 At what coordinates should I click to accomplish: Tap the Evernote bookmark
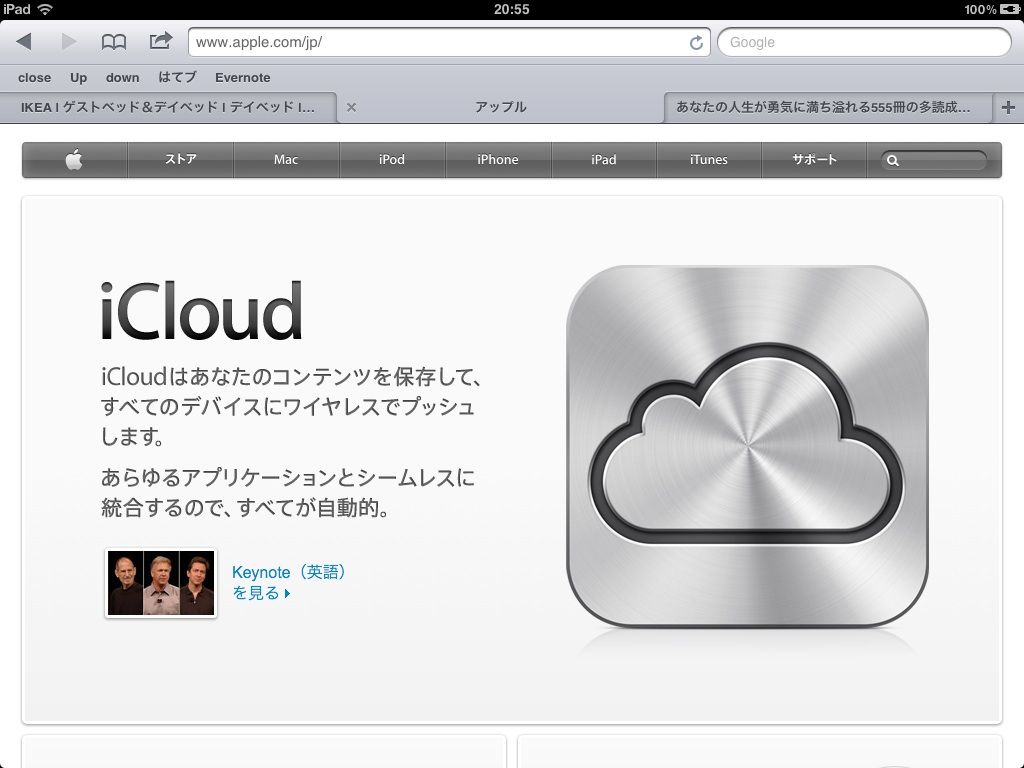point(243,78)
